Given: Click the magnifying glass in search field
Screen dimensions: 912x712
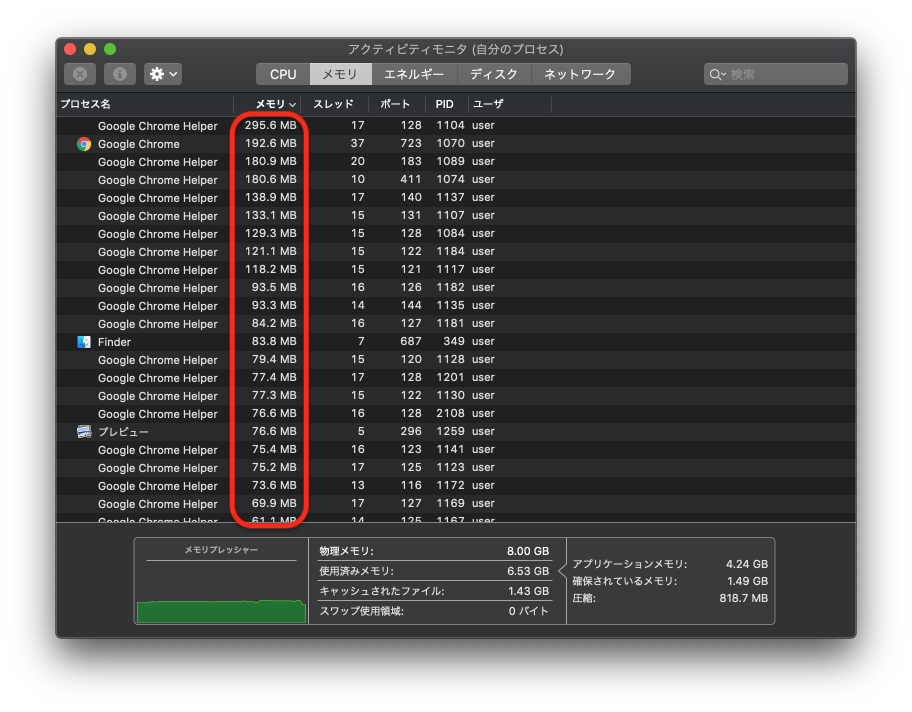Looking at the screenshot, I should tap(716, 73).
